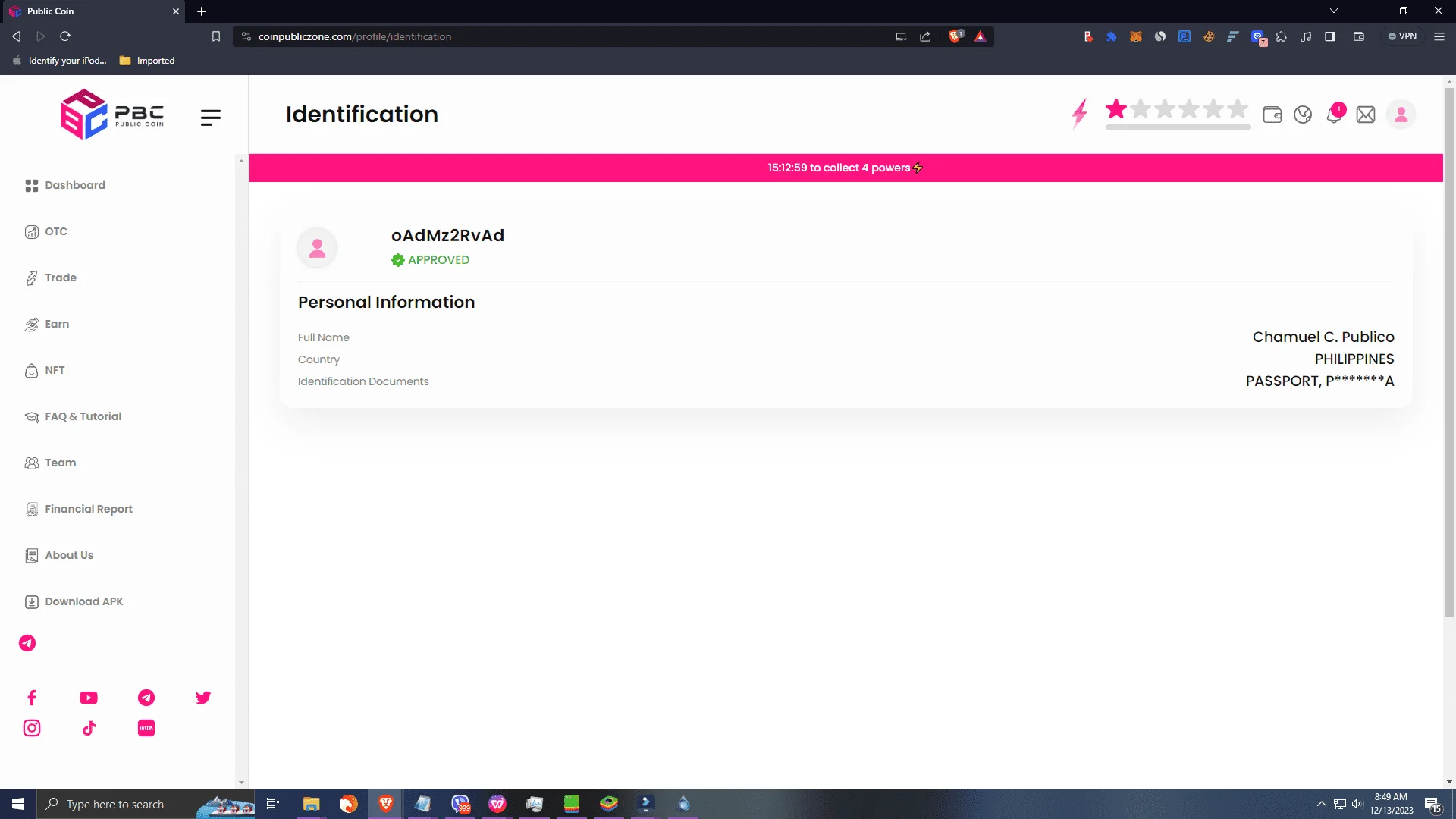This screenshot has height=819, width=1456.
Task: Open the Twitter social icon
Action: coord(203,698)
